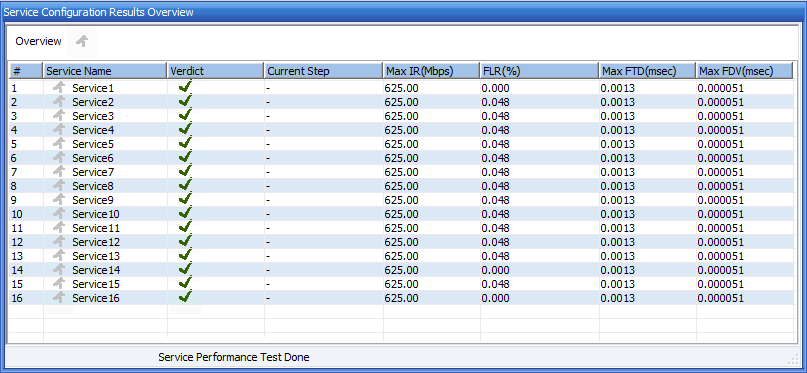Click the Max IR 625.00 in Service11 row
Viewport: 807px width, 373px height.
coord(401,228)
